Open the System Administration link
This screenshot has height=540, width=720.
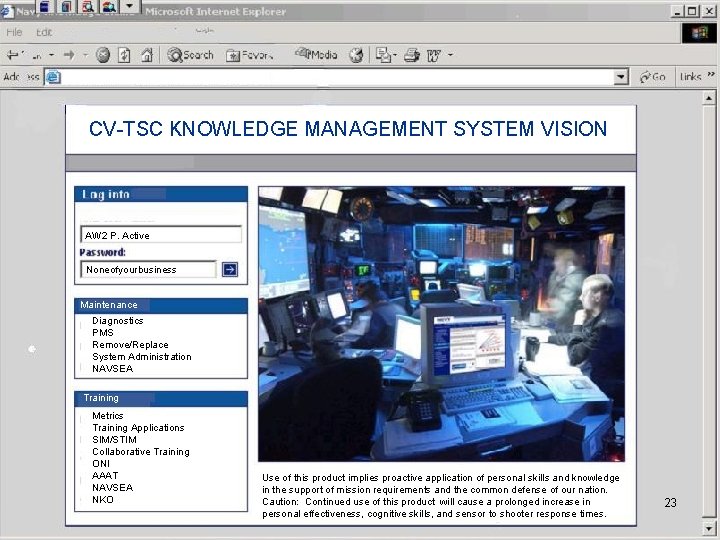point(141,356)
